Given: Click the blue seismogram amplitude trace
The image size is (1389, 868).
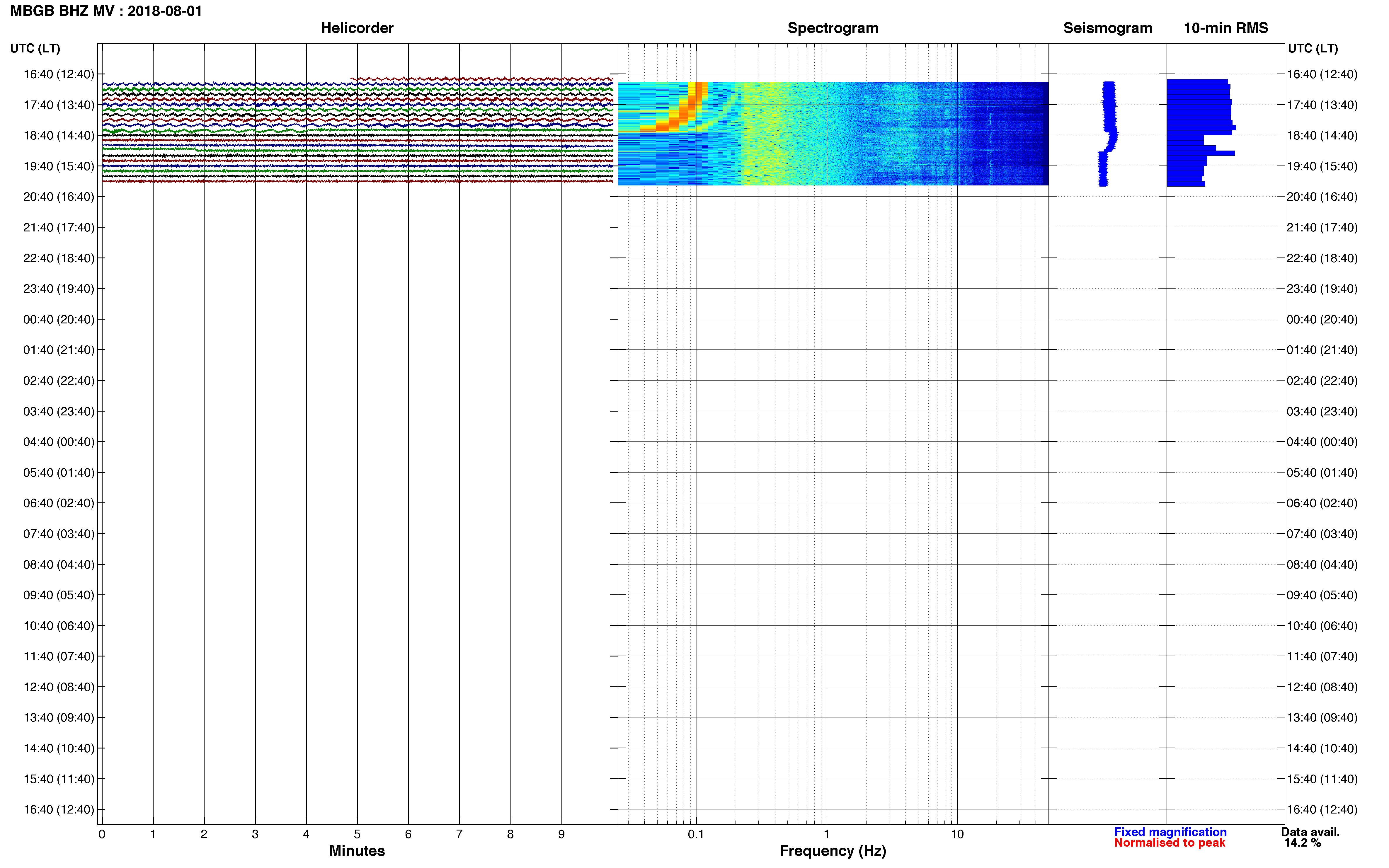Looking at the screenshot, I should click(1108, 134).
